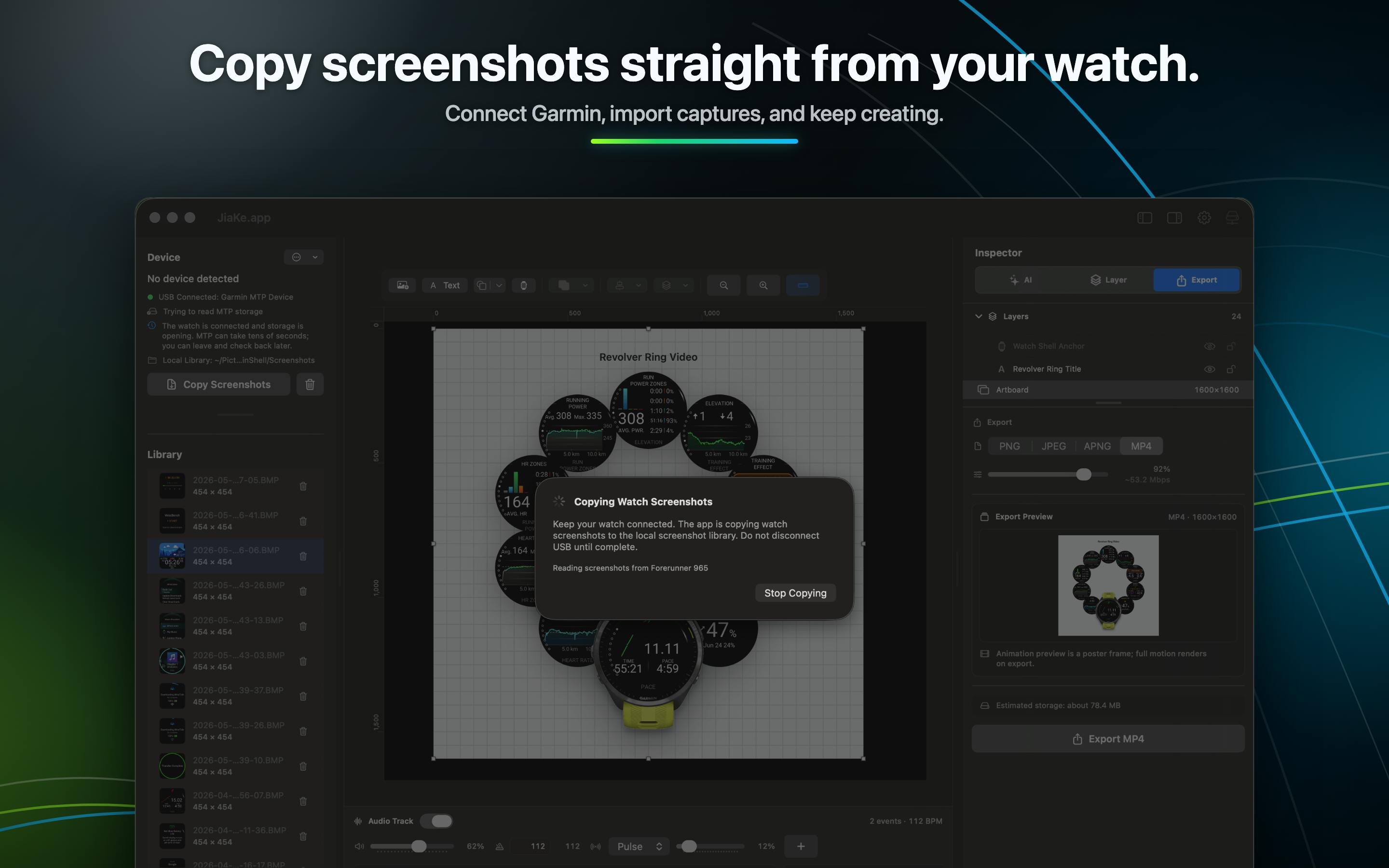Click the metronome BPM icon

[500, 846]
